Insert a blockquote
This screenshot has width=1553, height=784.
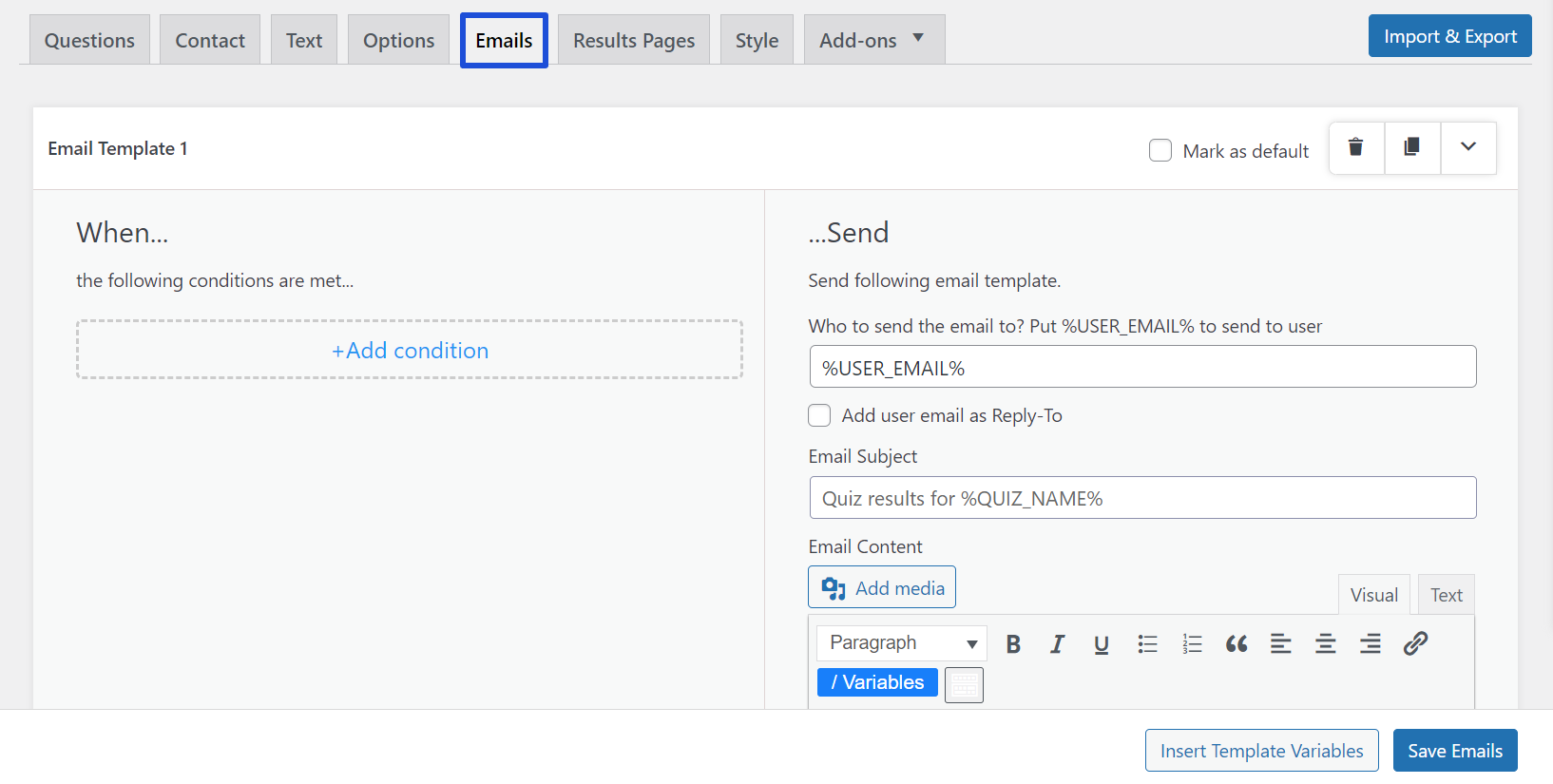pyautogui.click(x=1237, y=644)
